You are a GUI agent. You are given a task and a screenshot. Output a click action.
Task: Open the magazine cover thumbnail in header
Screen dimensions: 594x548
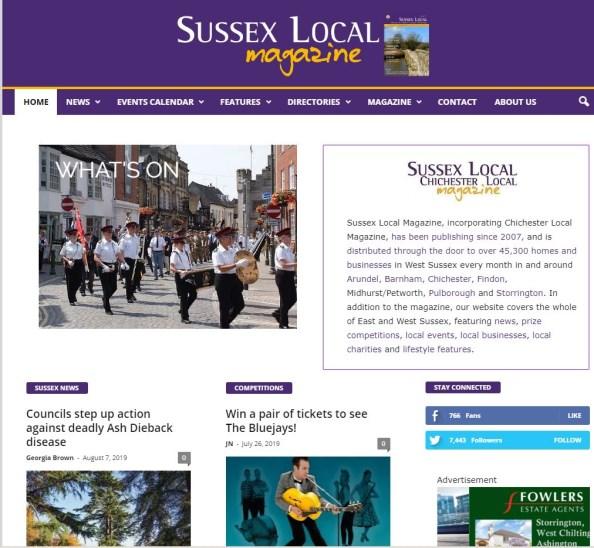[x=406, y=46]
